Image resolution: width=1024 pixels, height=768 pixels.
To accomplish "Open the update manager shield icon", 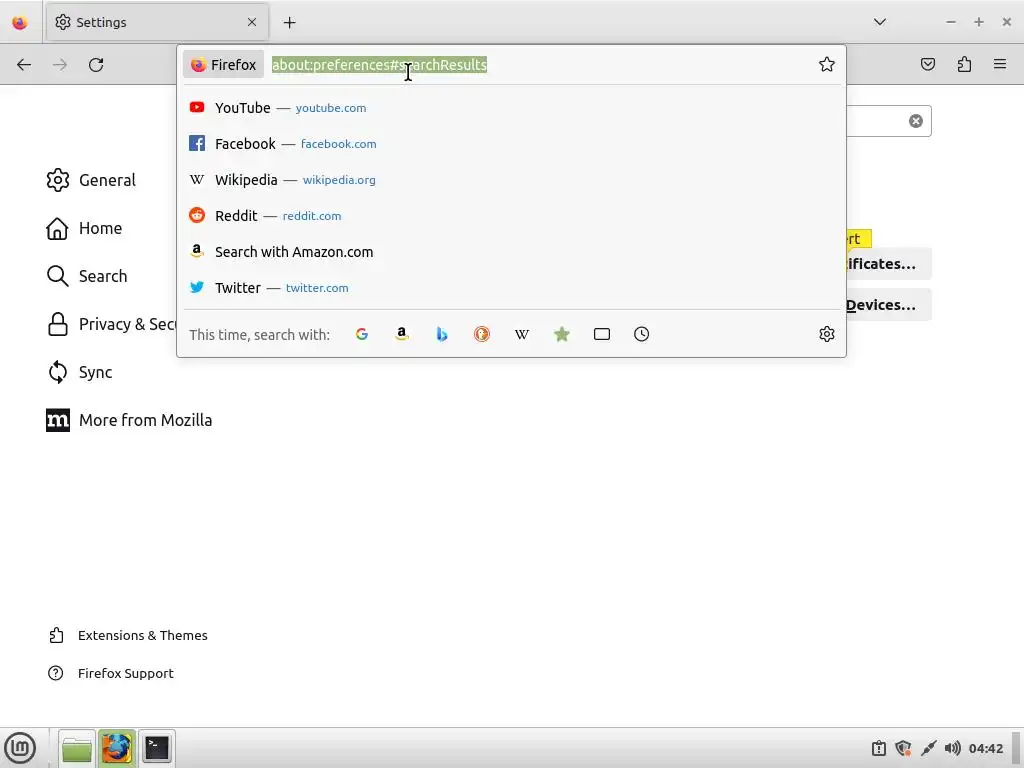I will tap(903, 748).
